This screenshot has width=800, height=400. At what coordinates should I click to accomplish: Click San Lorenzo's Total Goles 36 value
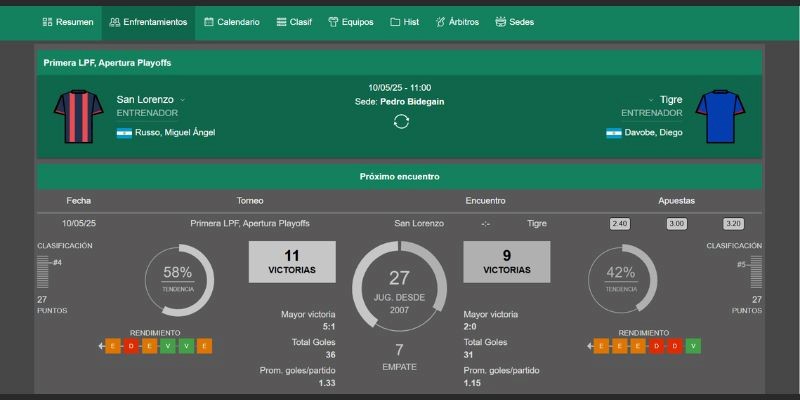(330, 355)
